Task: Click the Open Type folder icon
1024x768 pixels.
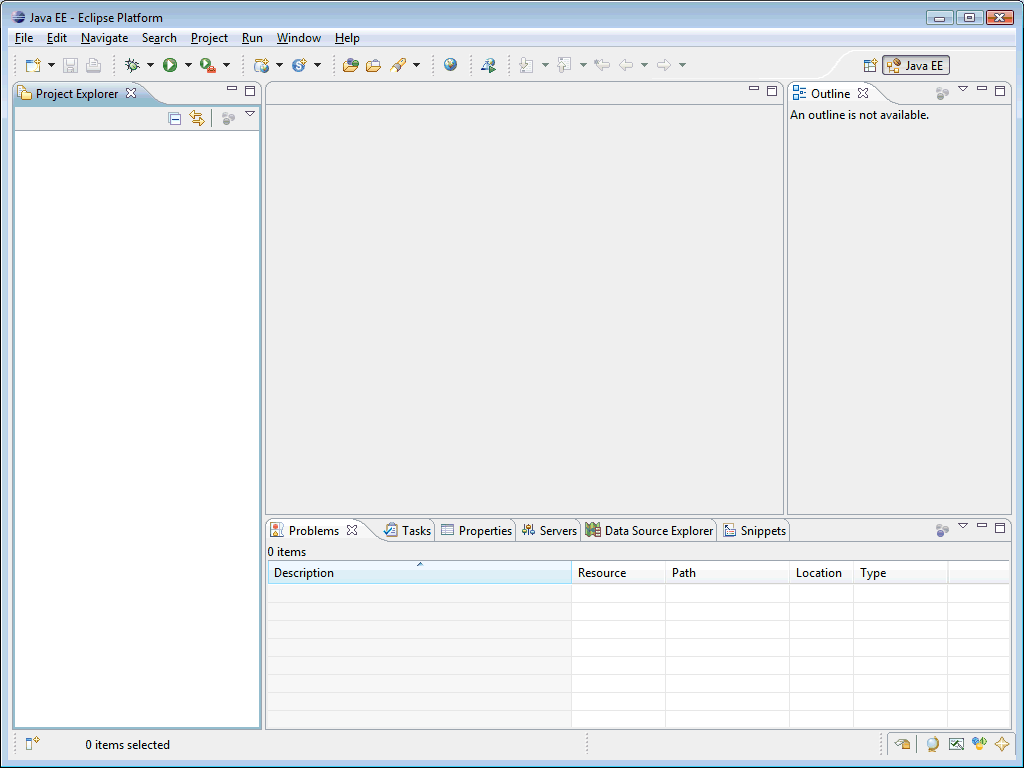Action: (351, 65)
